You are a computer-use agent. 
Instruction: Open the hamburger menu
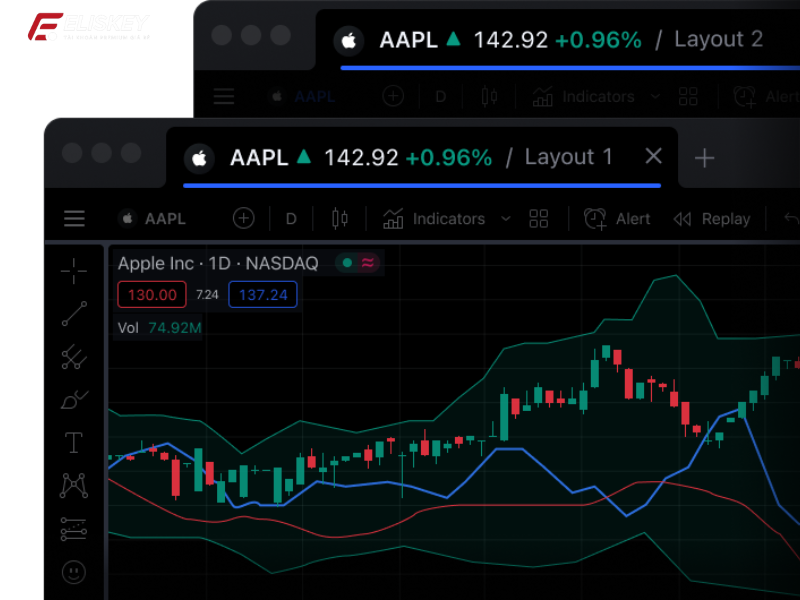click(x=74, y=218)
